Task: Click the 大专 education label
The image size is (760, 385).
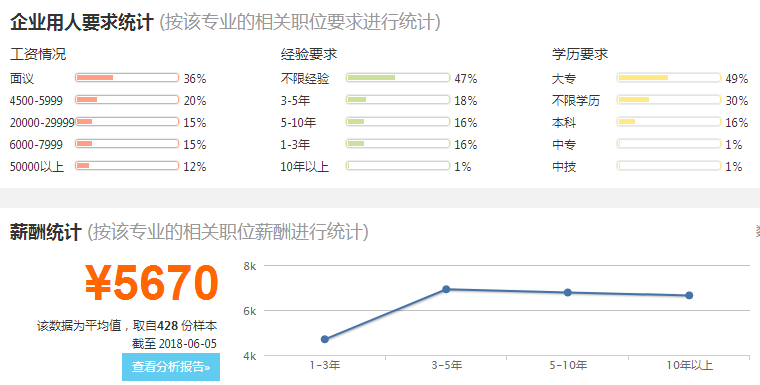Action: pos(564,79)
